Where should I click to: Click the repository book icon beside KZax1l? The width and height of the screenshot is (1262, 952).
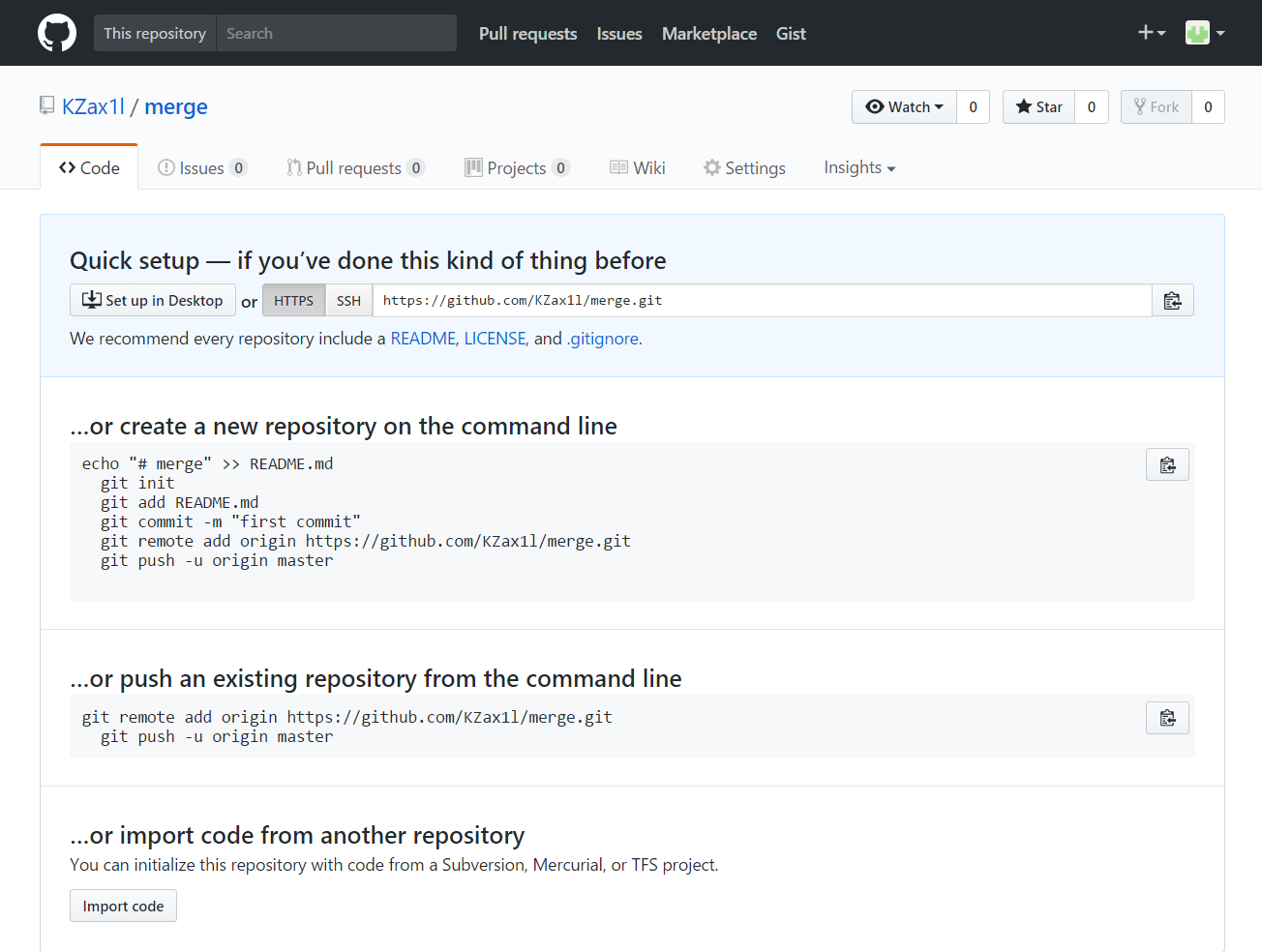point(46,105)
